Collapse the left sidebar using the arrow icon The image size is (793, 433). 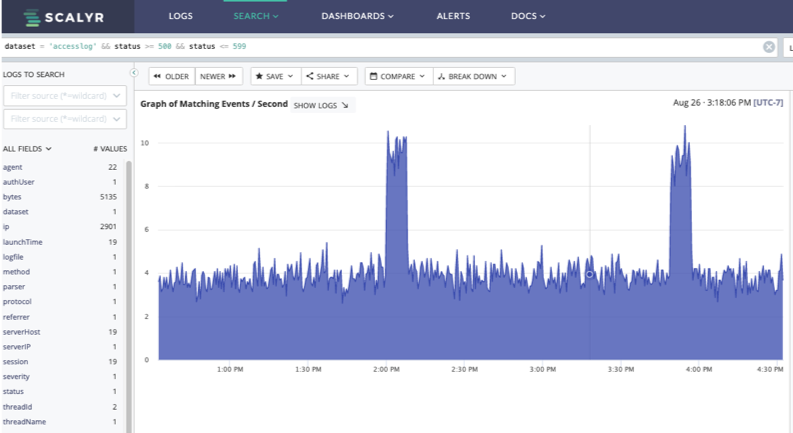[135, 73]
